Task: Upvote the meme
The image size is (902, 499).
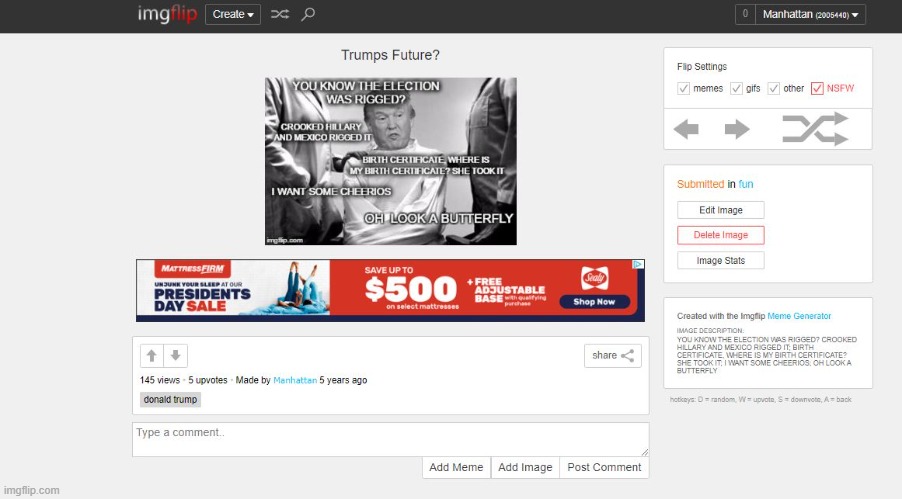Action: (x=152, y=356)
